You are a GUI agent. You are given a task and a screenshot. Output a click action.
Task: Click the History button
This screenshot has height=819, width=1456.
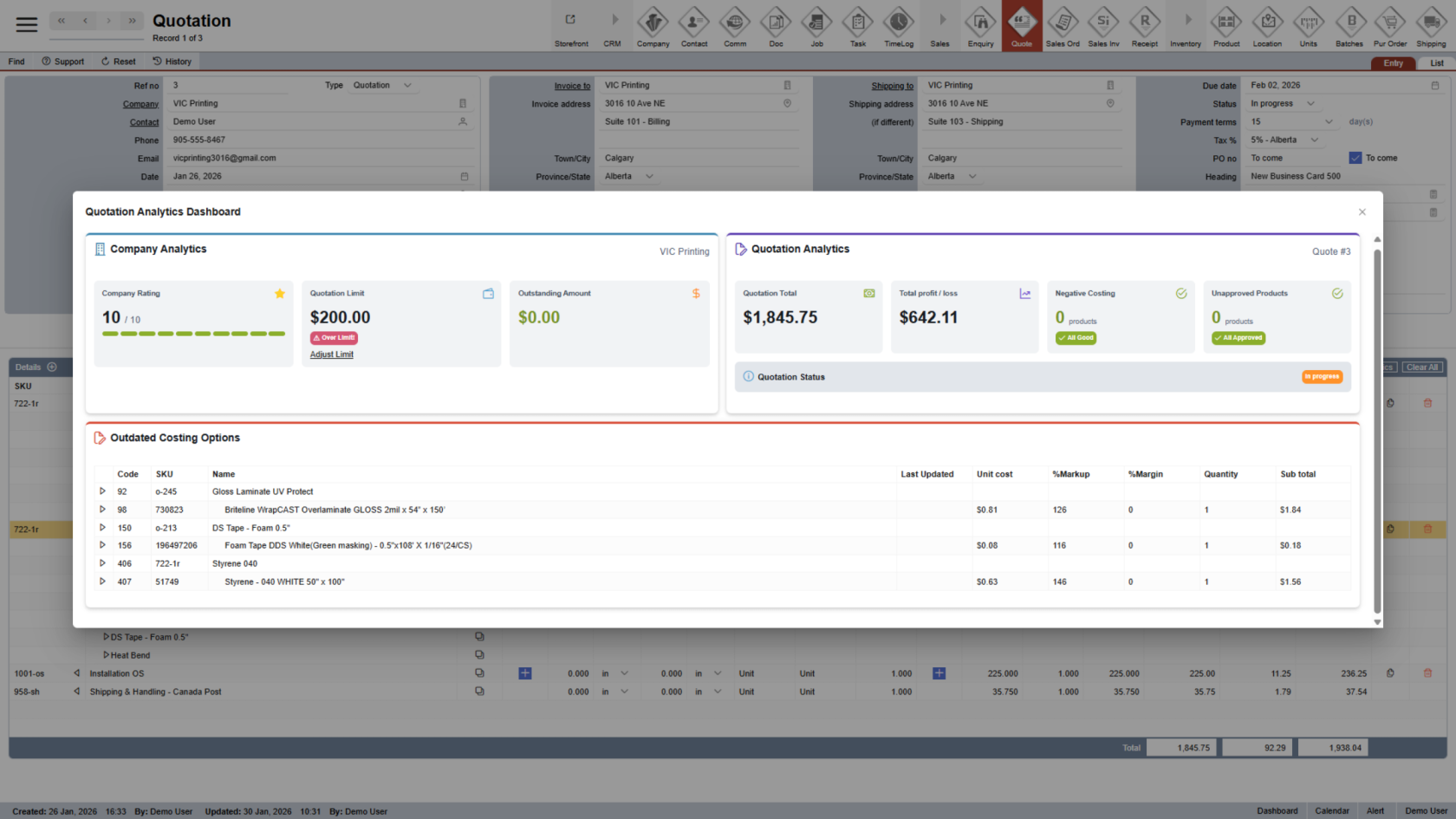click(x=172, y=62)
